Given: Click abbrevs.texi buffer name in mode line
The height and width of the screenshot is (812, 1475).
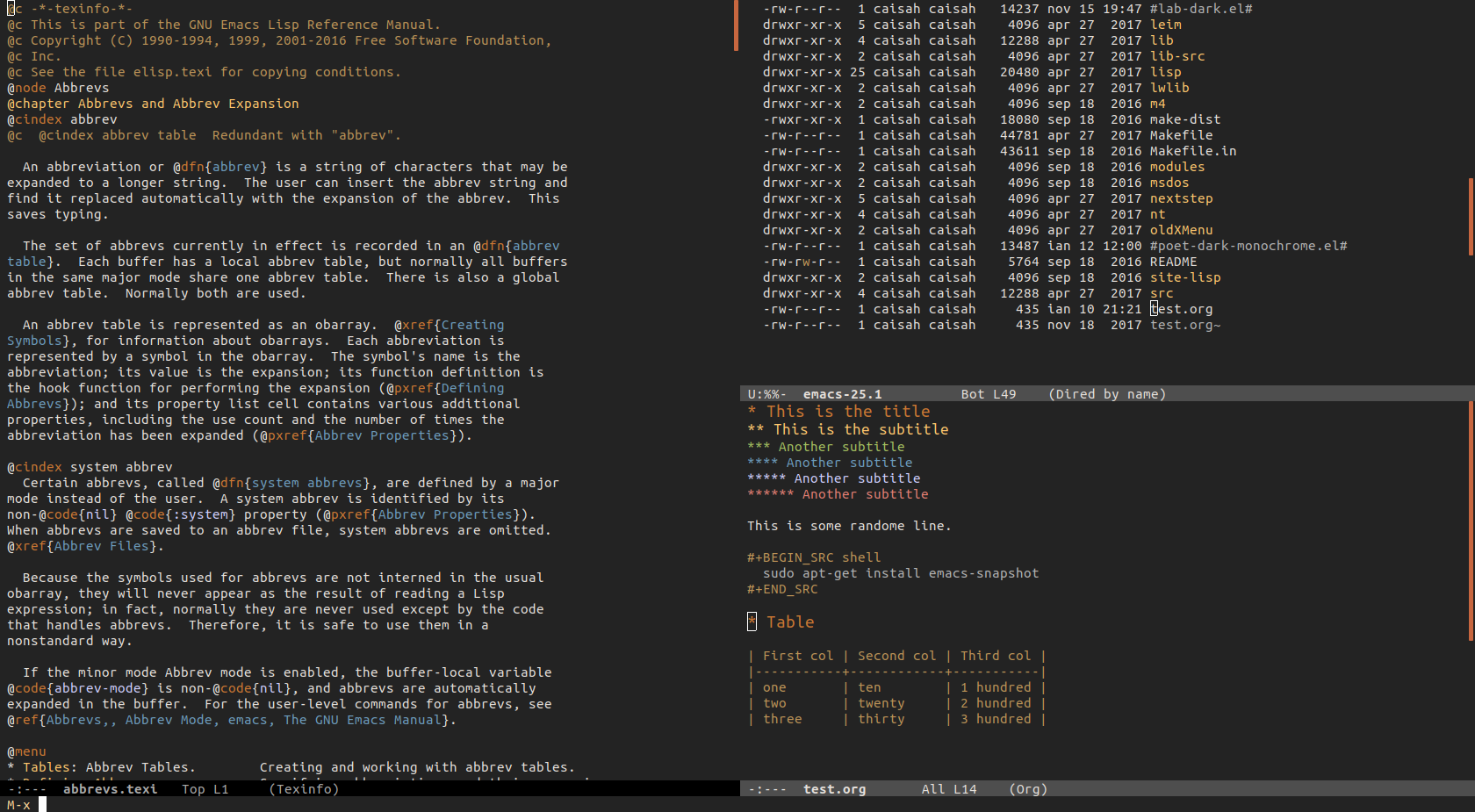Looking at the screenshot, I should pyautogui.click(x=110, y=789).
